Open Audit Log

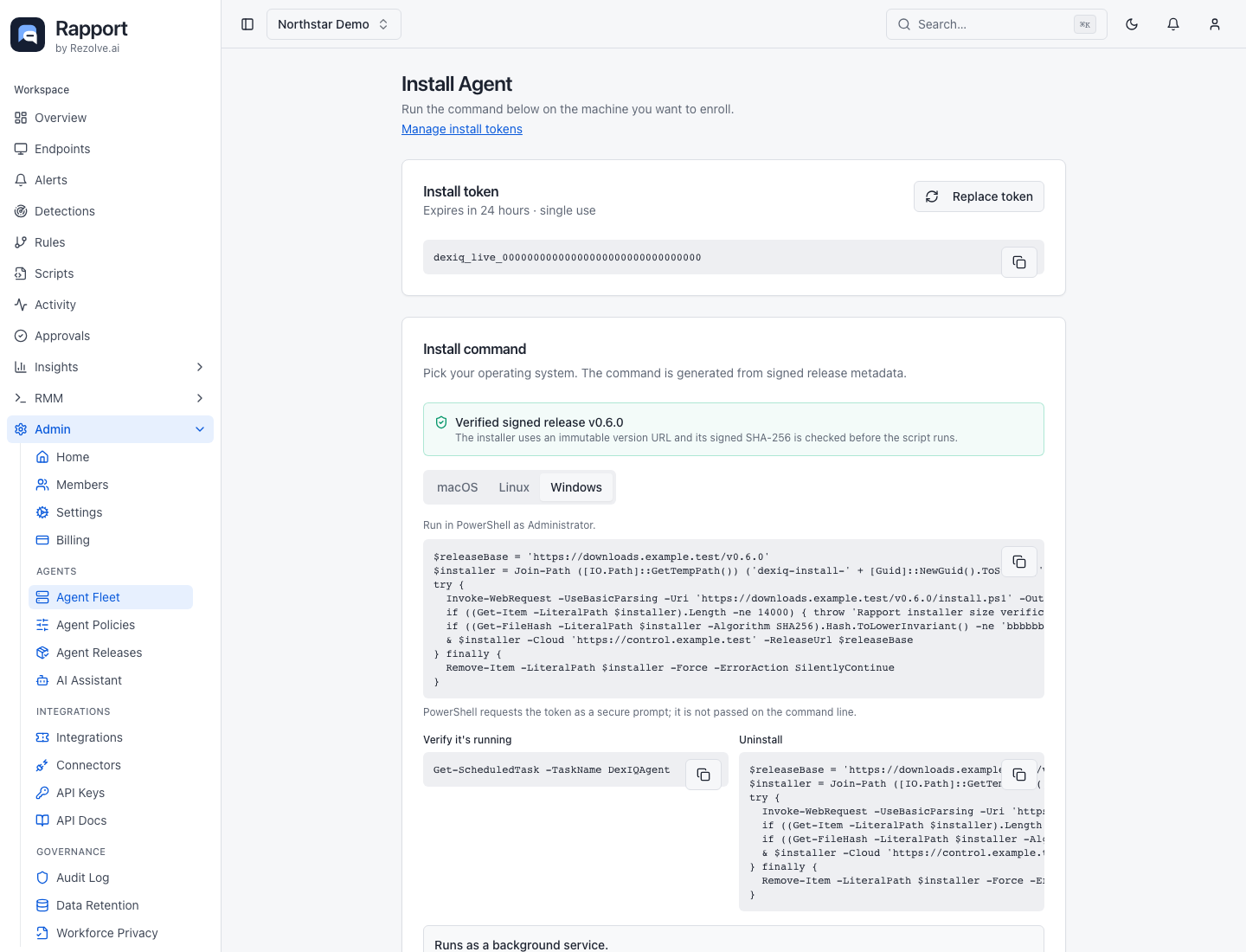point(111,878)
